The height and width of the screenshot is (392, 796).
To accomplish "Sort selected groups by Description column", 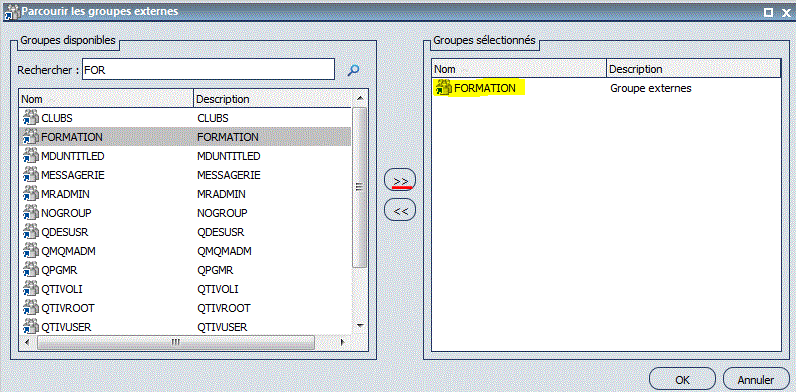I will (693, 69).
